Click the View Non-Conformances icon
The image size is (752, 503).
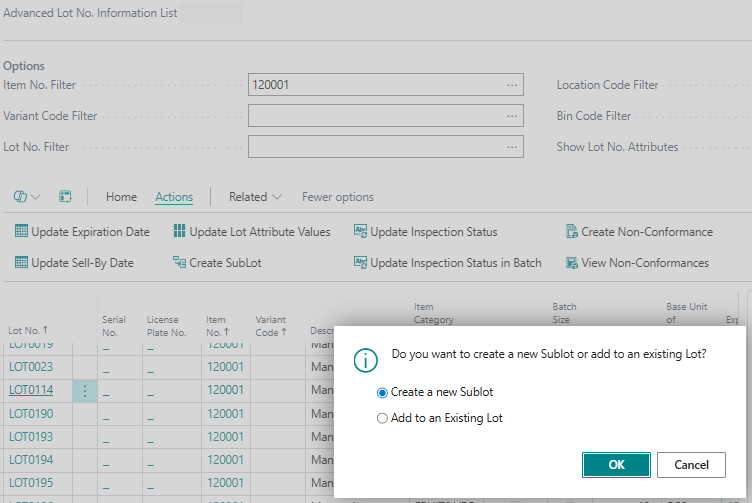pos(572,263)
